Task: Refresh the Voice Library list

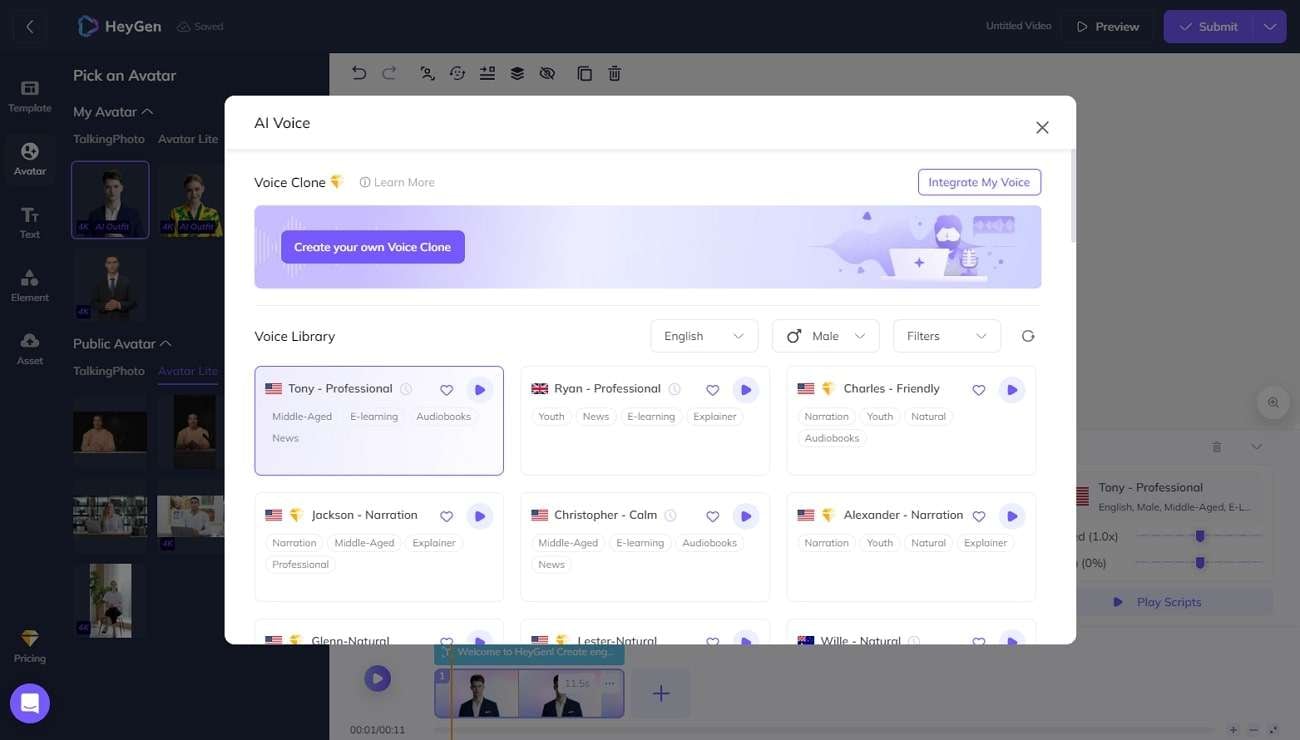Action: pos(1028,336)
